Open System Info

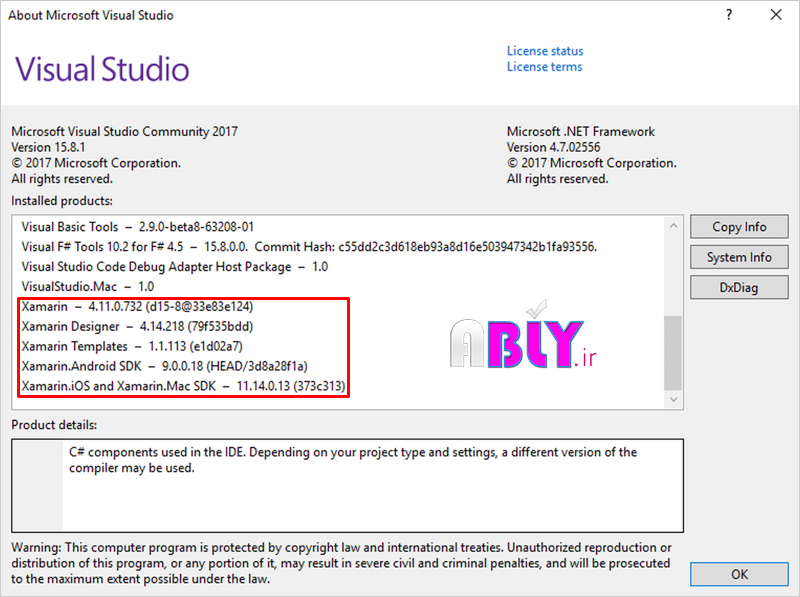coord(739,257)
